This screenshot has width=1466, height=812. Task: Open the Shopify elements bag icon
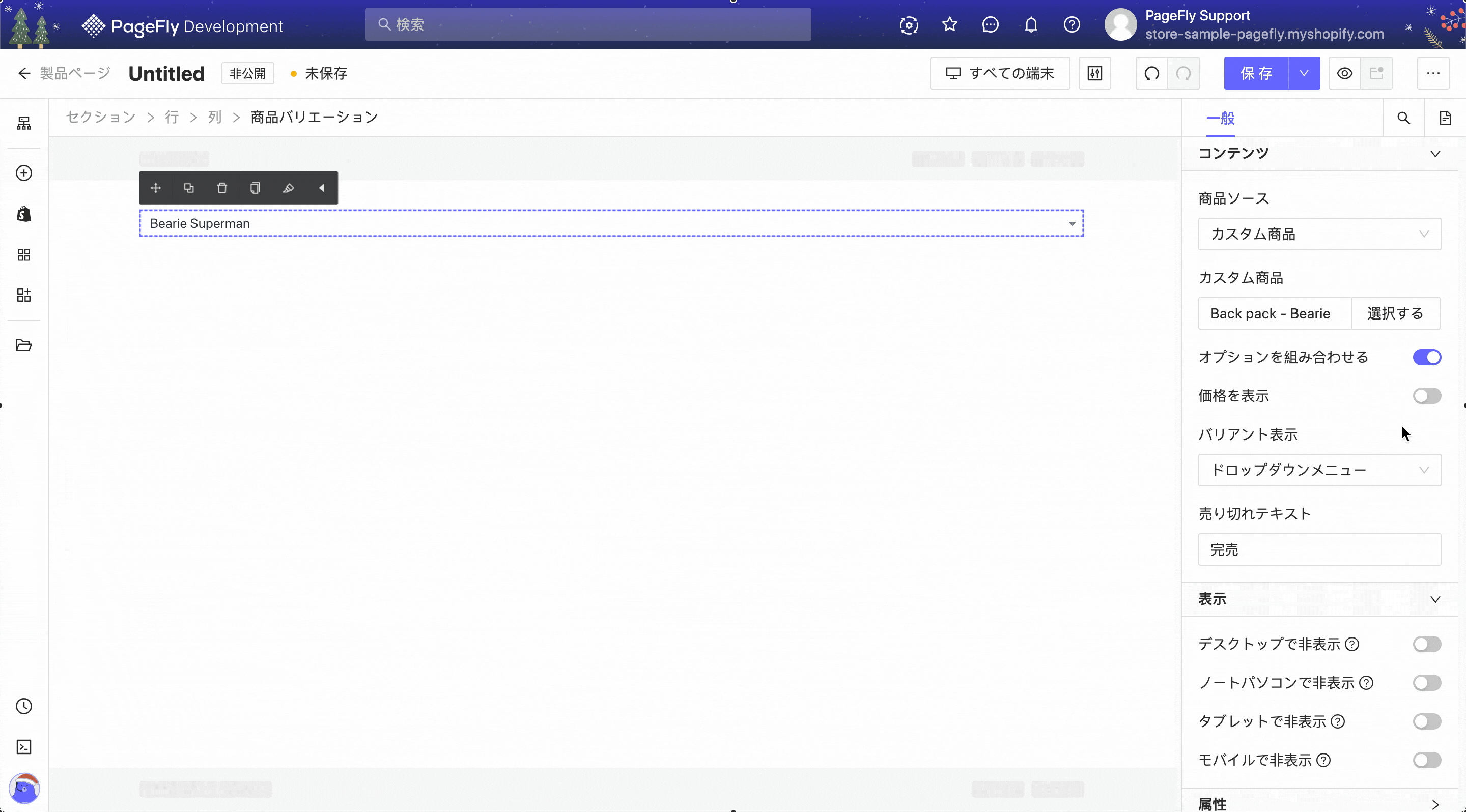pos(24,214)
